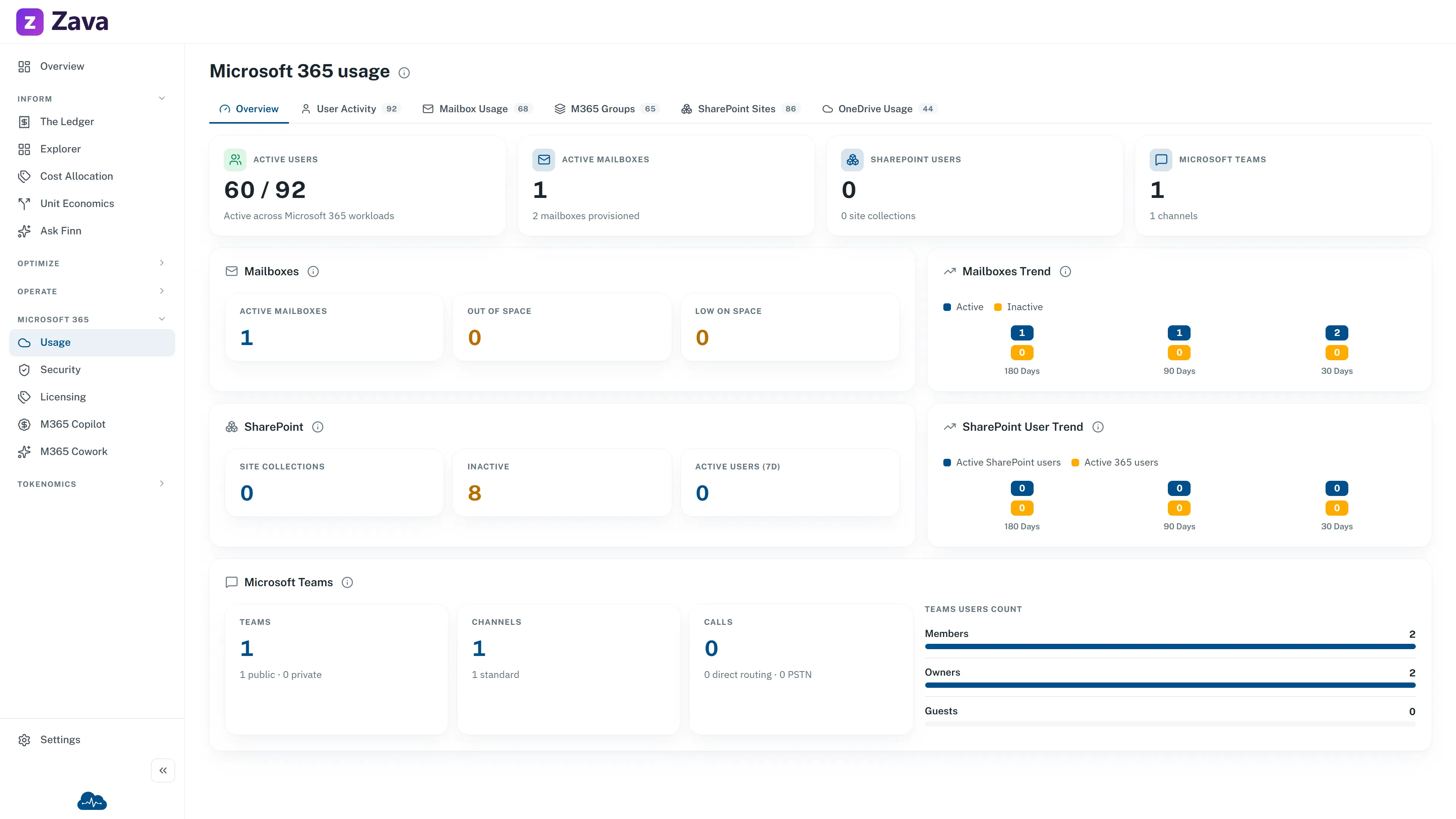The image size is (1456, 819).
Task: Click '1 standard' channels text
Action: tap(495, 675)
